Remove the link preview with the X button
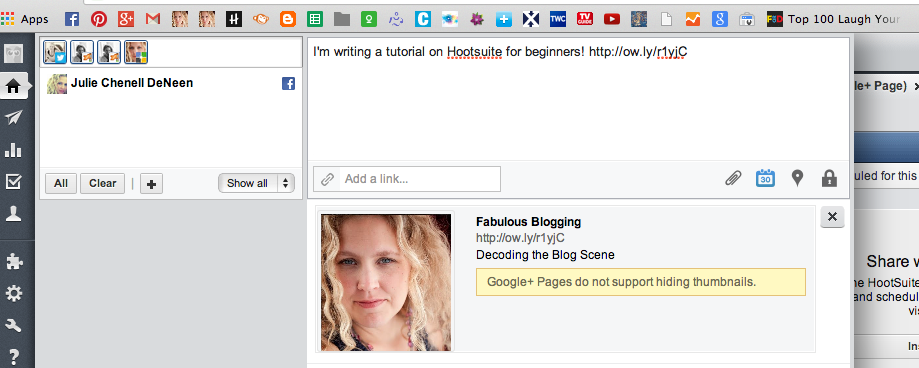 point(832,217)
